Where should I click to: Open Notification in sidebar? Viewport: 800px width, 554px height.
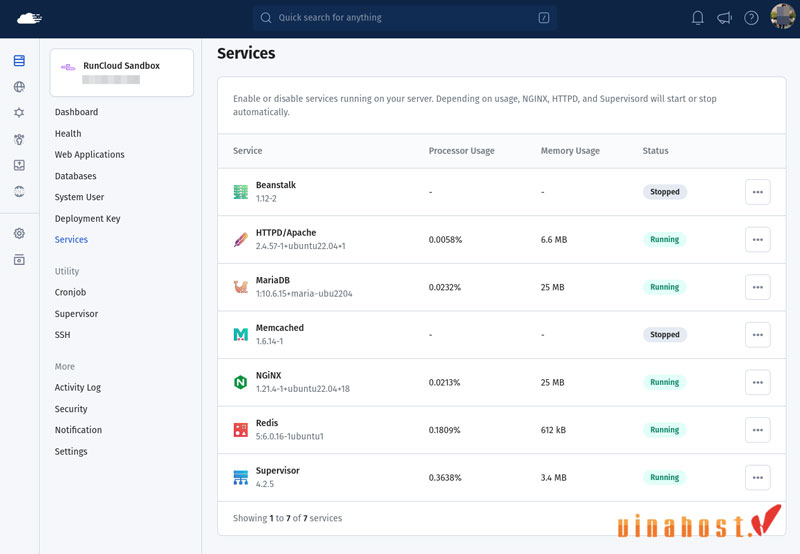pos(78,430)
